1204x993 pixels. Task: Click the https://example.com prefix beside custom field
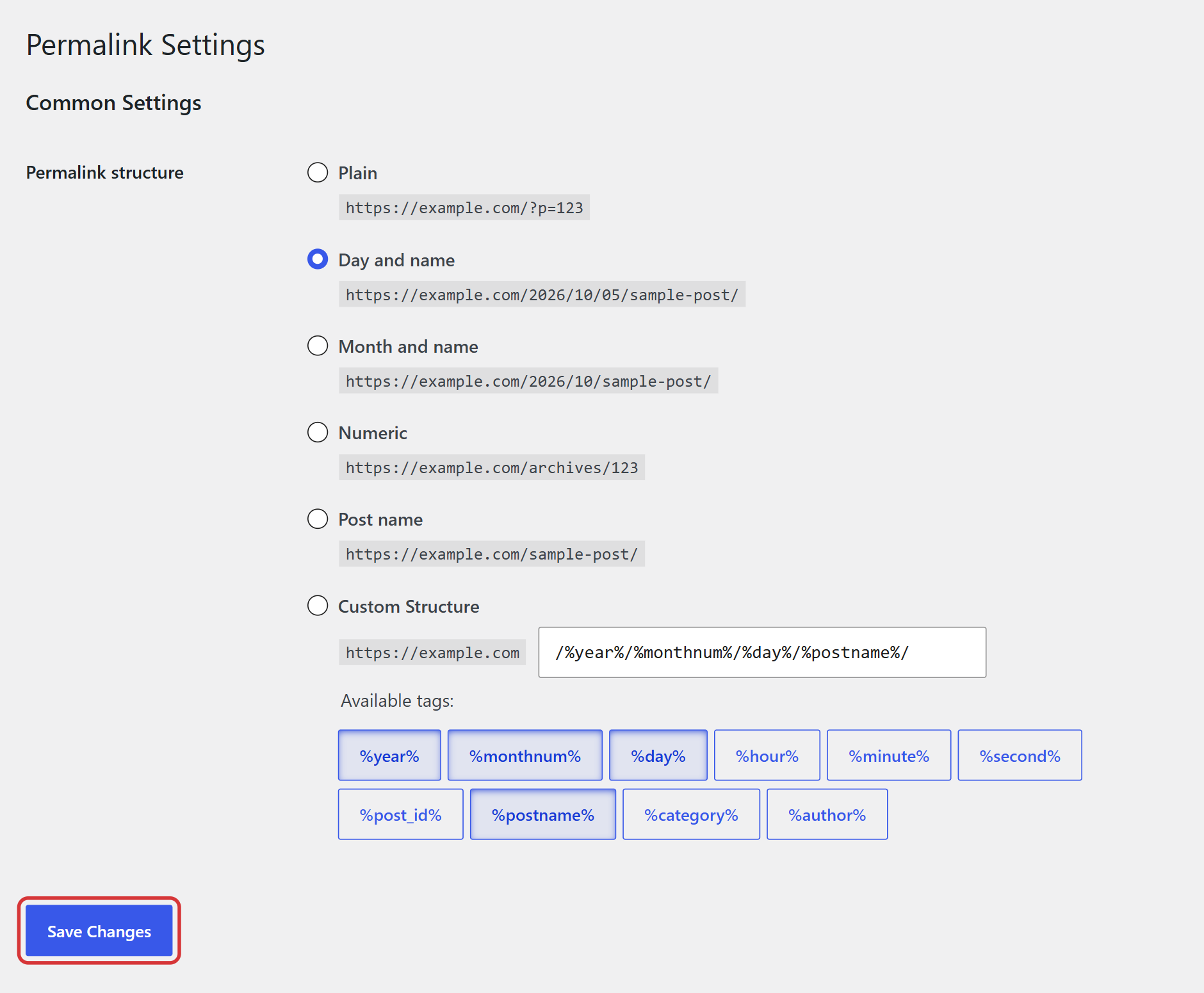(432, 652)
